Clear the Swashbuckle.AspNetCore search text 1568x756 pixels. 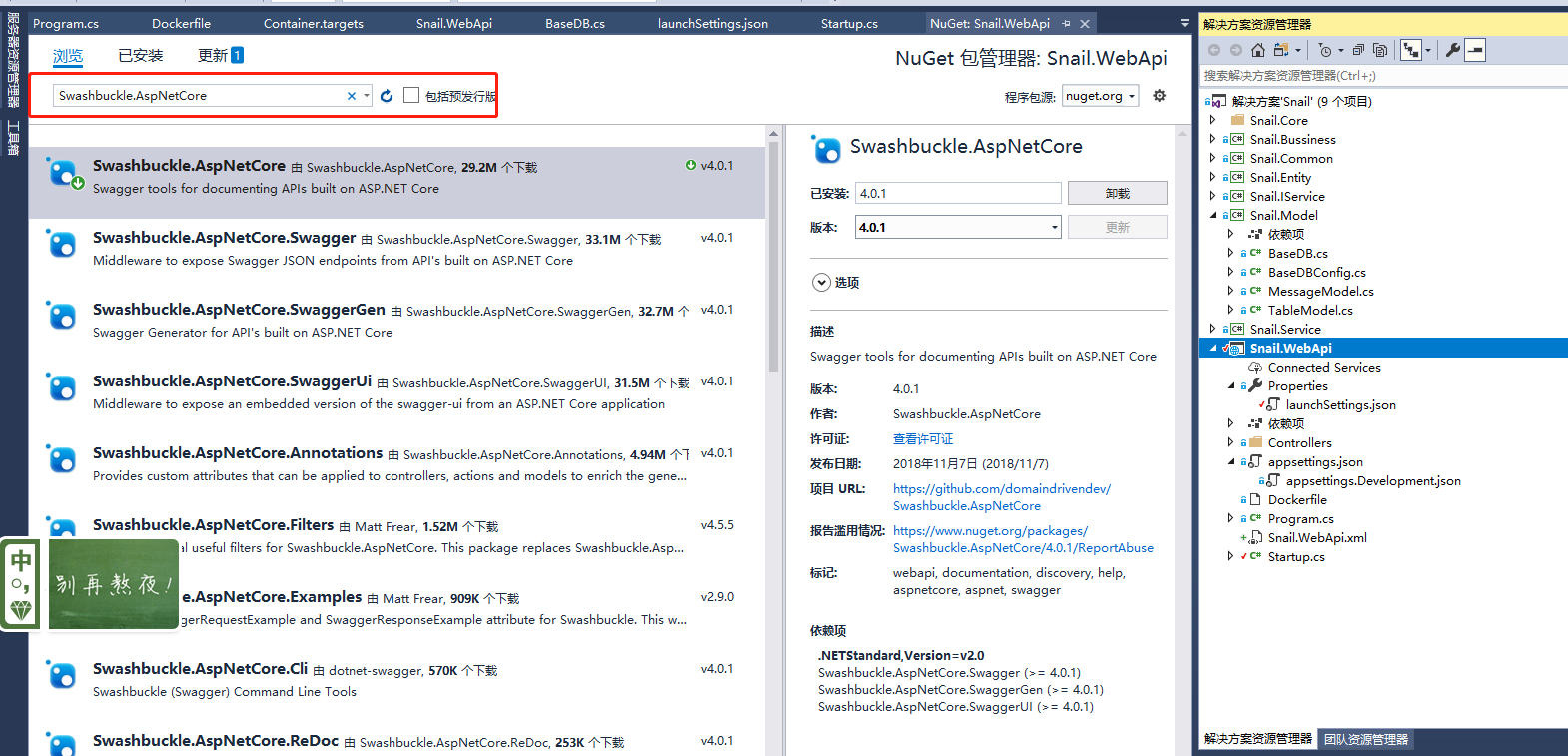(x=352, y=96)
